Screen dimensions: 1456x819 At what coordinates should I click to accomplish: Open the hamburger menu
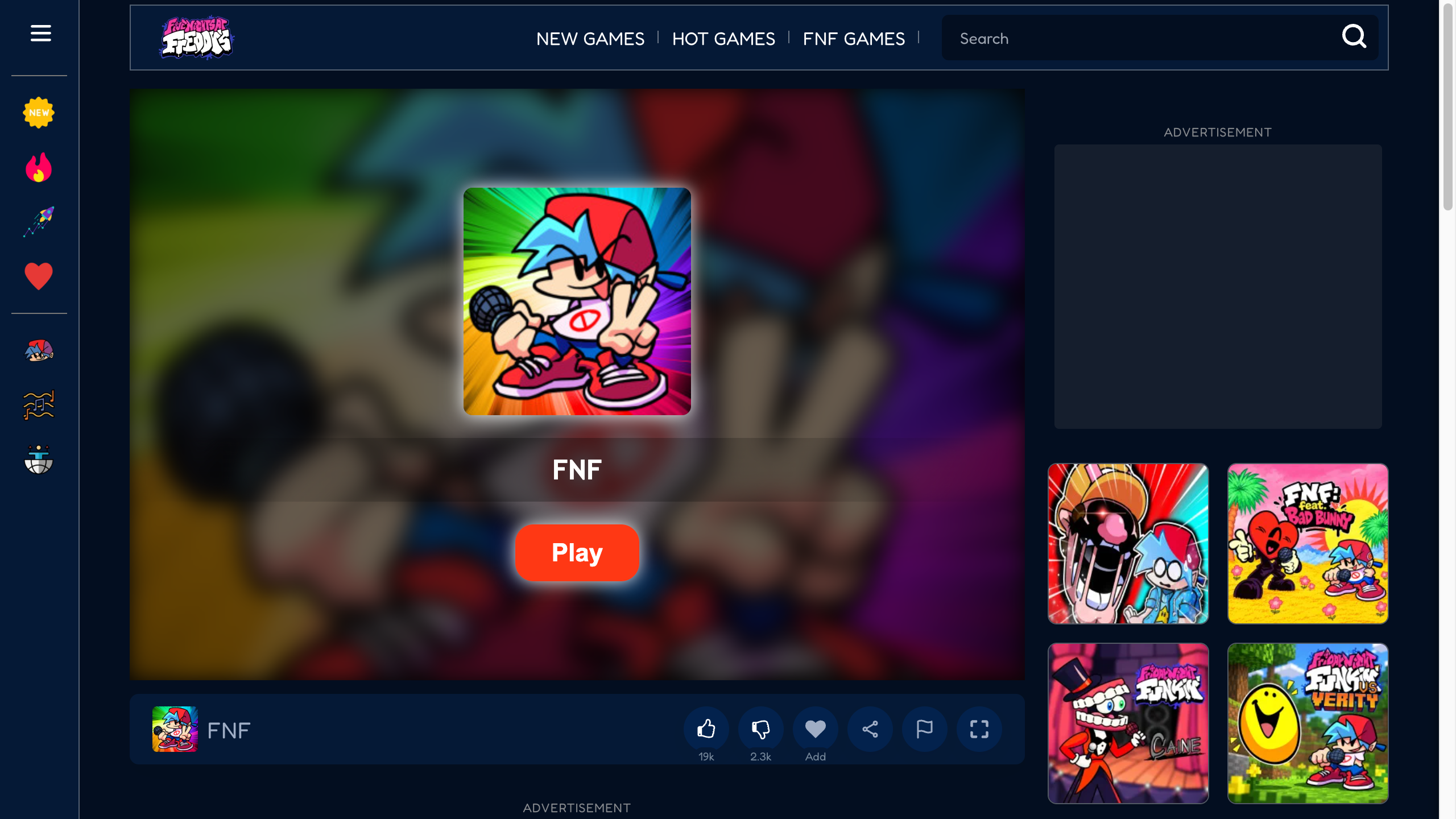click(x=40, y=34)
